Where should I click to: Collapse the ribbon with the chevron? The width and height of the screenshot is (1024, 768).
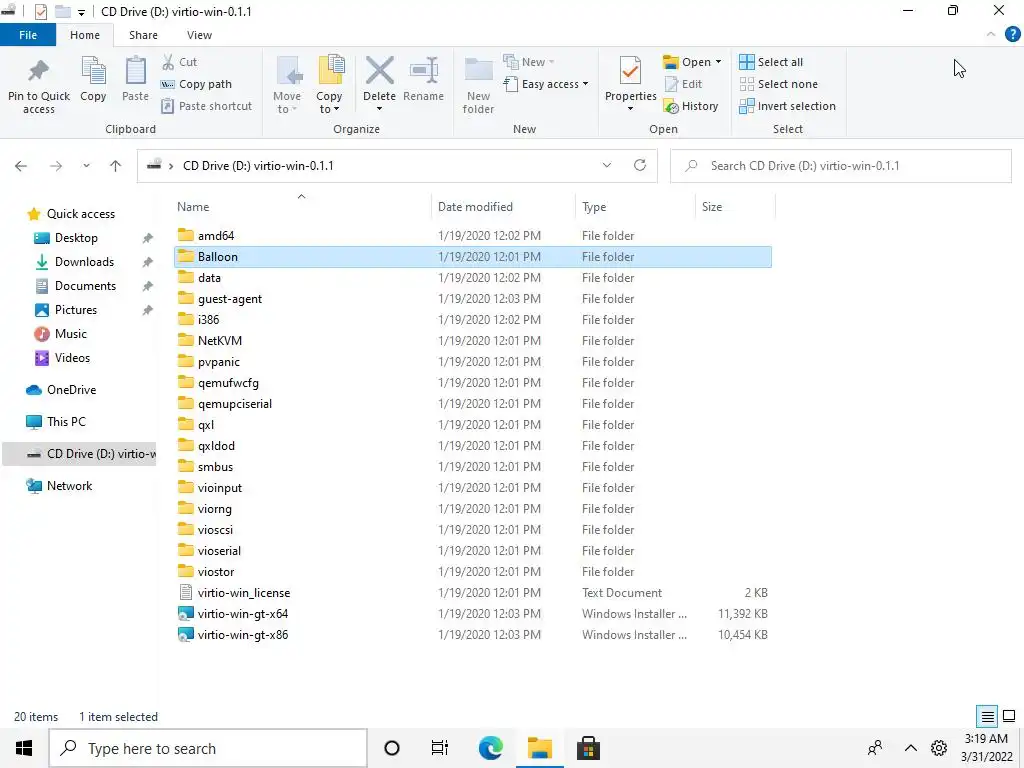point(991,35)
